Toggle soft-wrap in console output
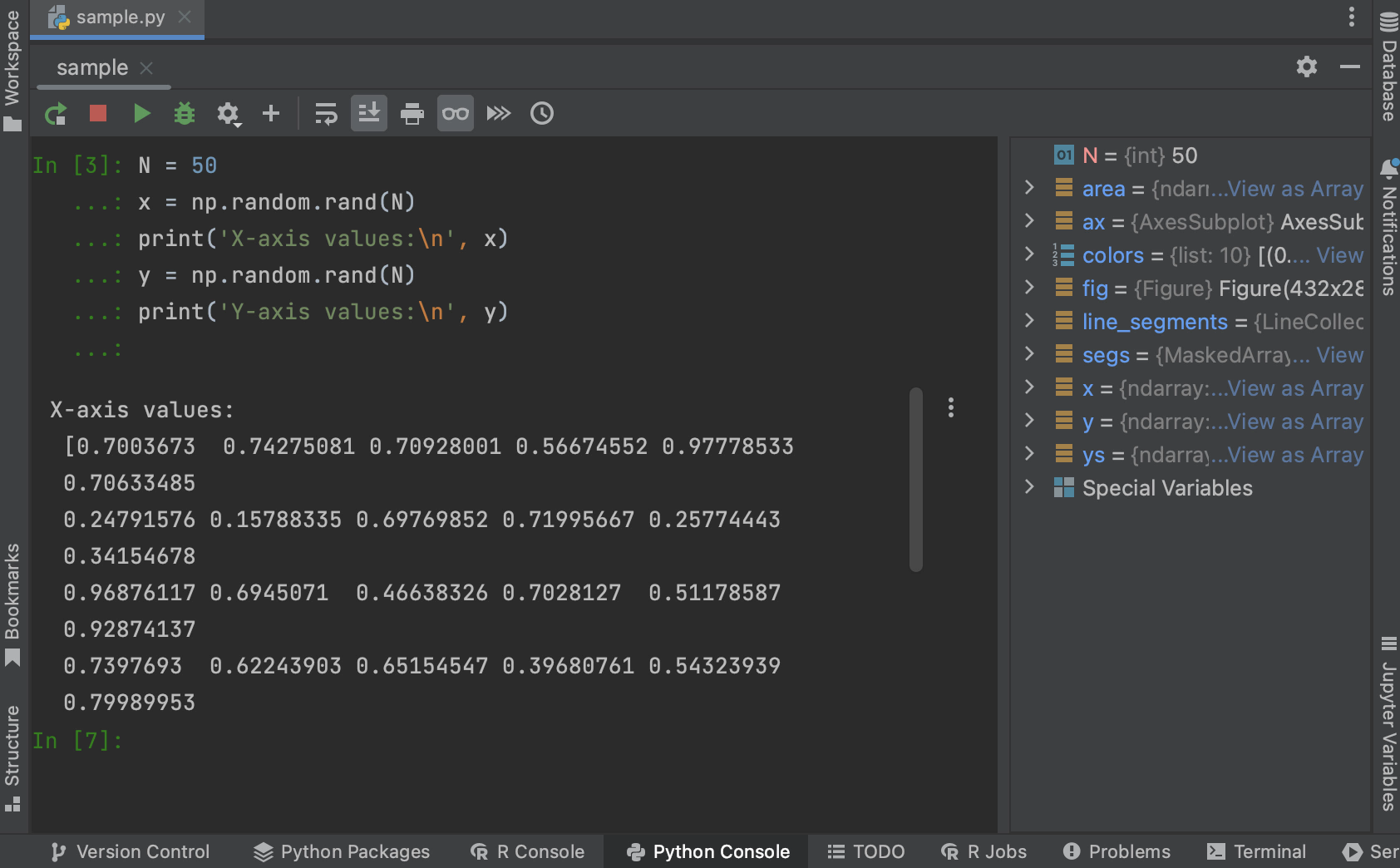This screenshot has height=868, width=1400. click(x=326, y=113)
